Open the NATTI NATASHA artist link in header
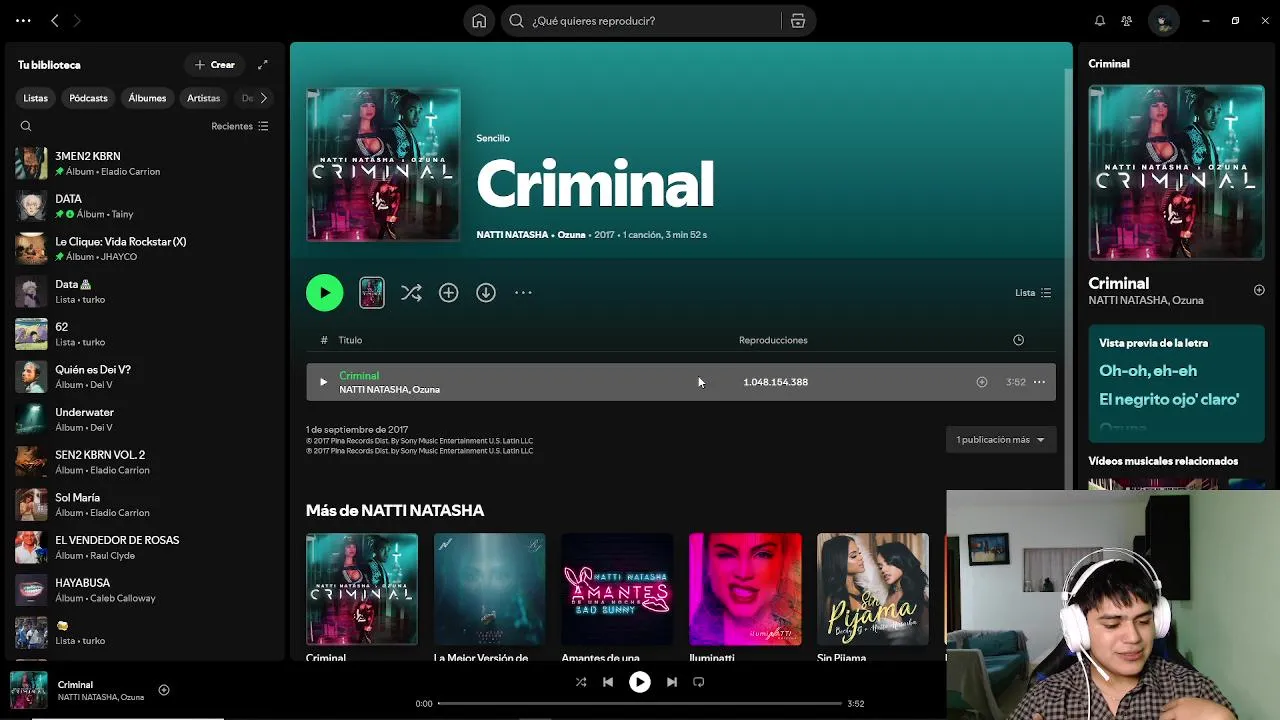This screenshot has height=720, width=1280. (x=512, y=235)
